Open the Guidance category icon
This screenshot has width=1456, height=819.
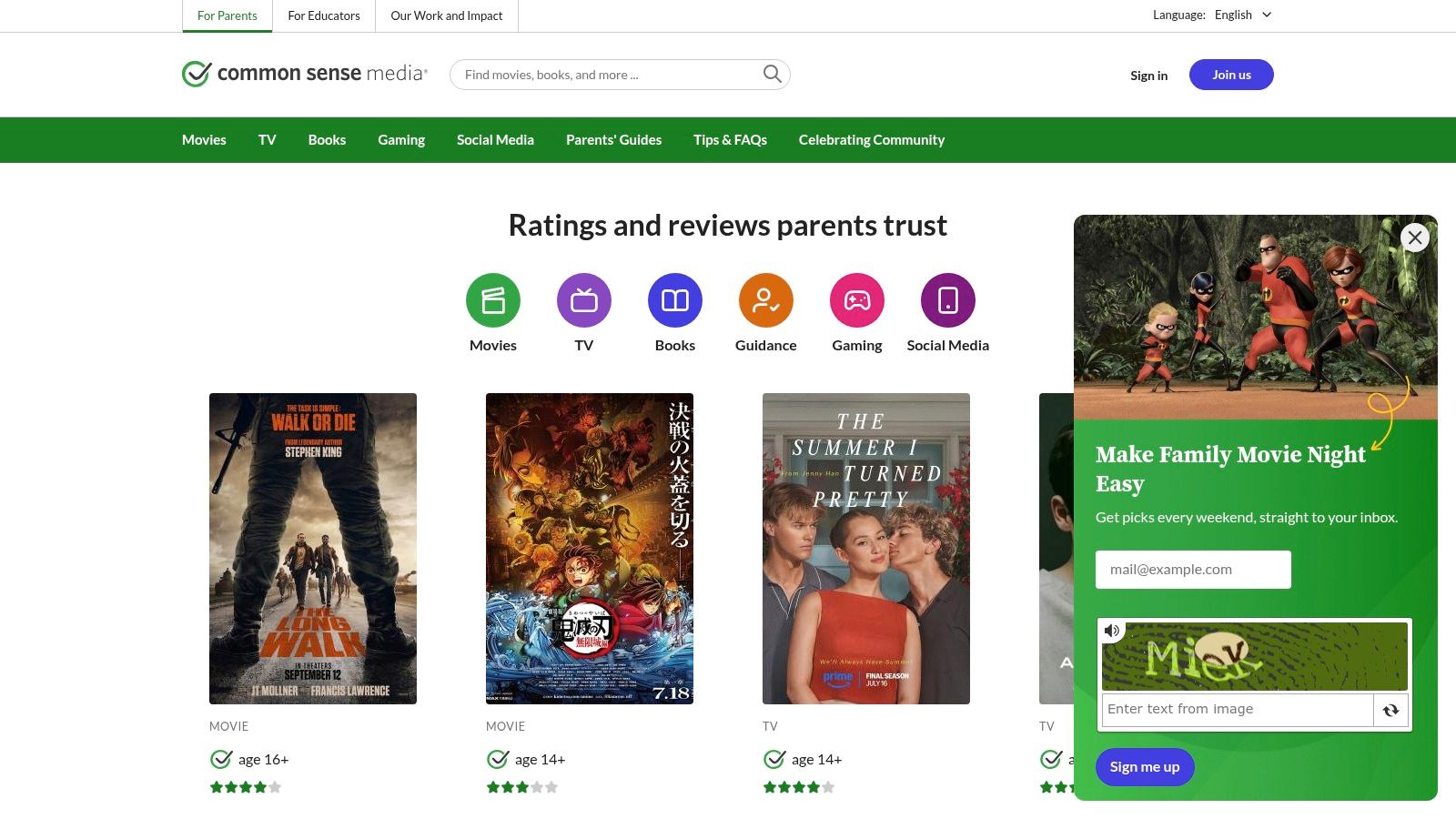pyautogui.click(x=765, y=299)
